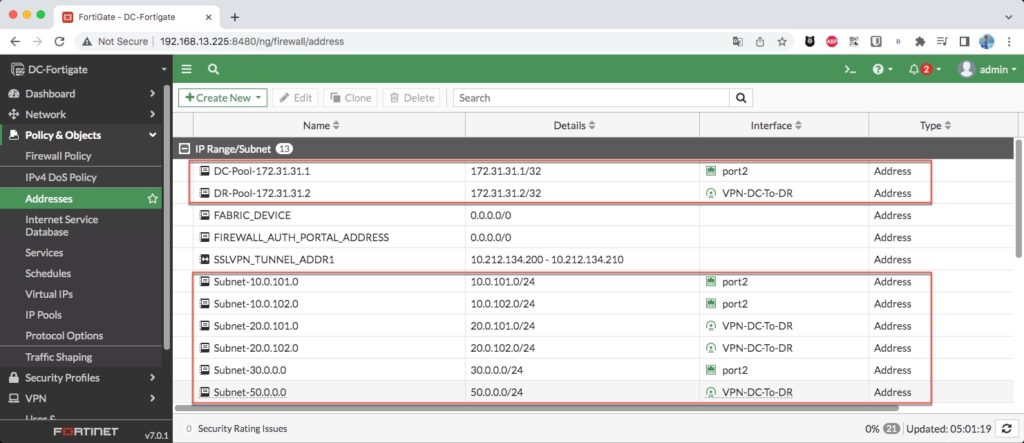Open IP Pools page
The height and width of the screenshot is (443, 1024).
point(44,315)
